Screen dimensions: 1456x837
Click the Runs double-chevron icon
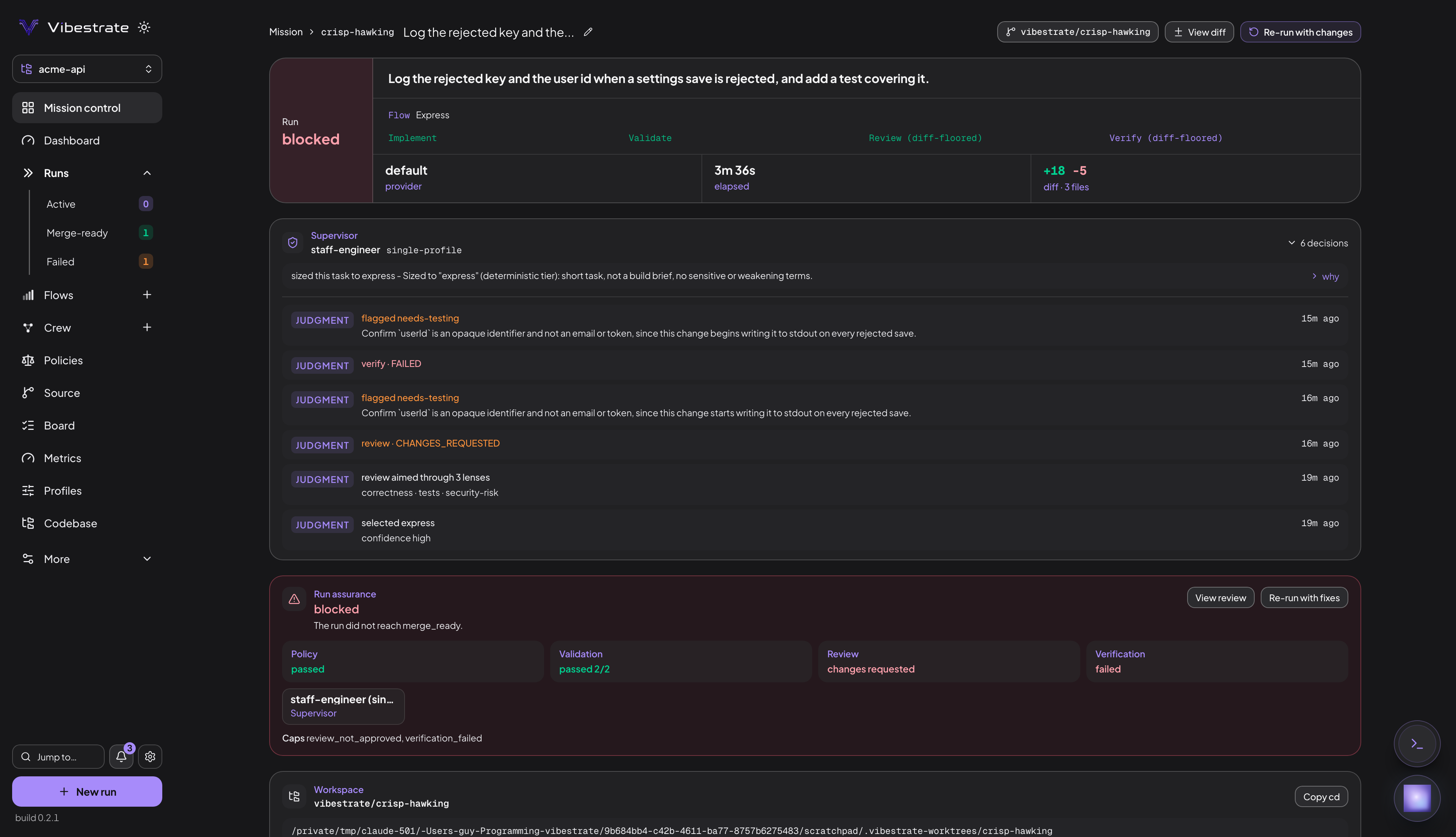pos(28,173)
